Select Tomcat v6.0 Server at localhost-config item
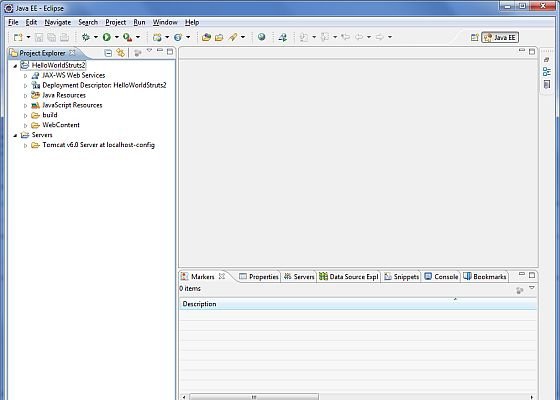 click(x=98, y=145)
